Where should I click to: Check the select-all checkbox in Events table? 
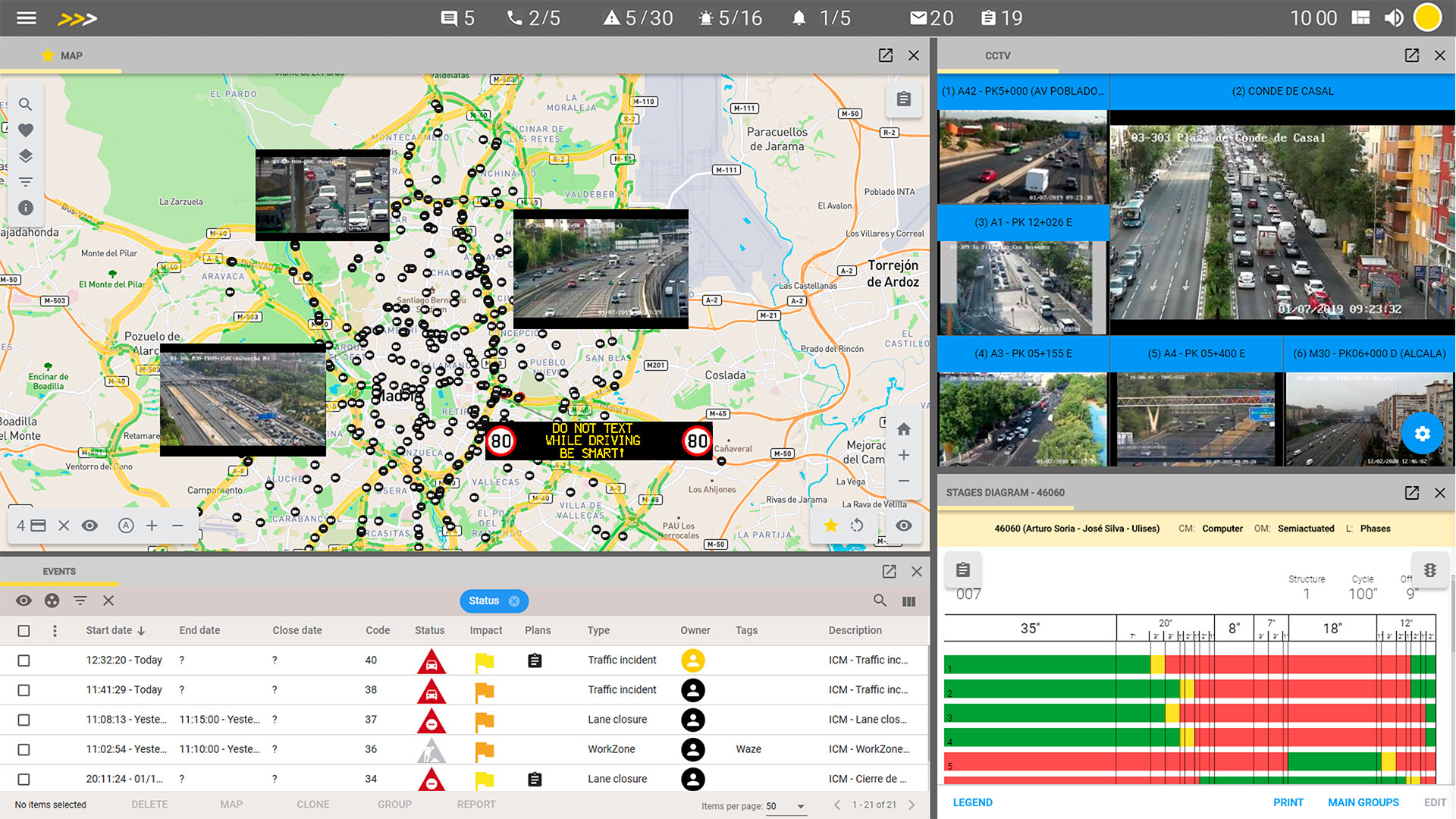coord(24,630)
